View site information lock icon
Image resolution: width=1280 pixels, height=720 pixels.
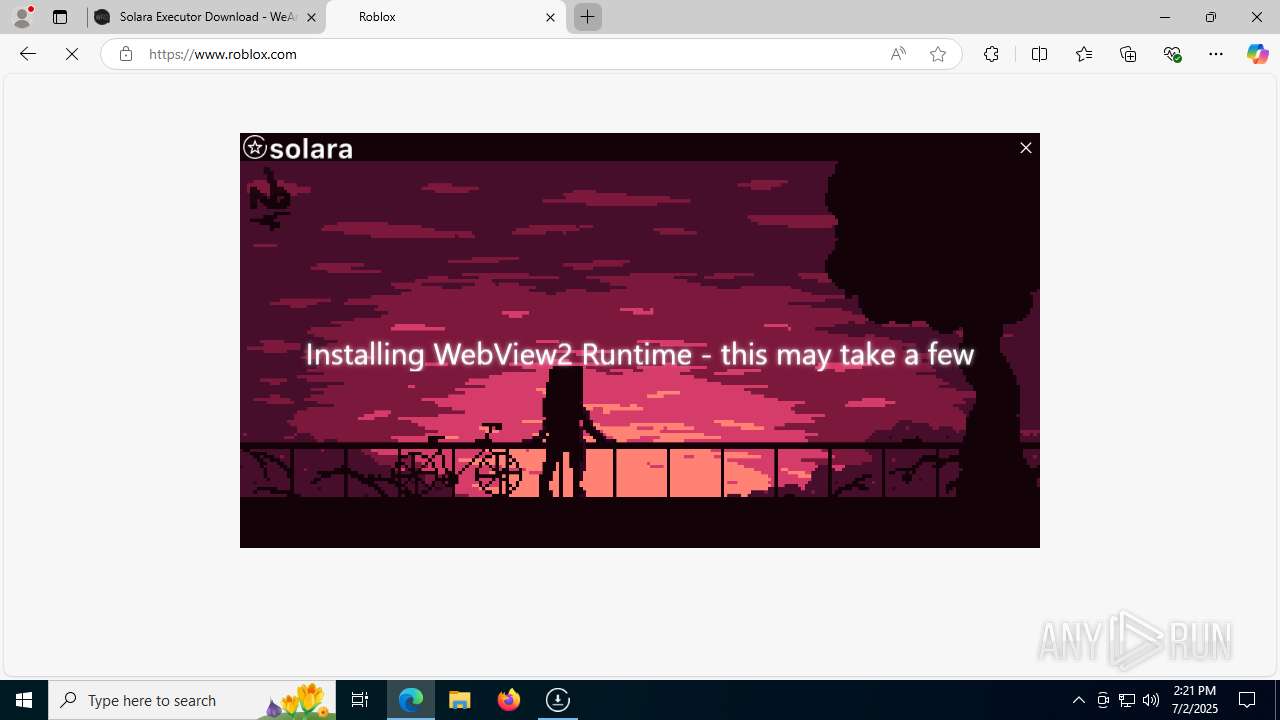coord(125,54)
